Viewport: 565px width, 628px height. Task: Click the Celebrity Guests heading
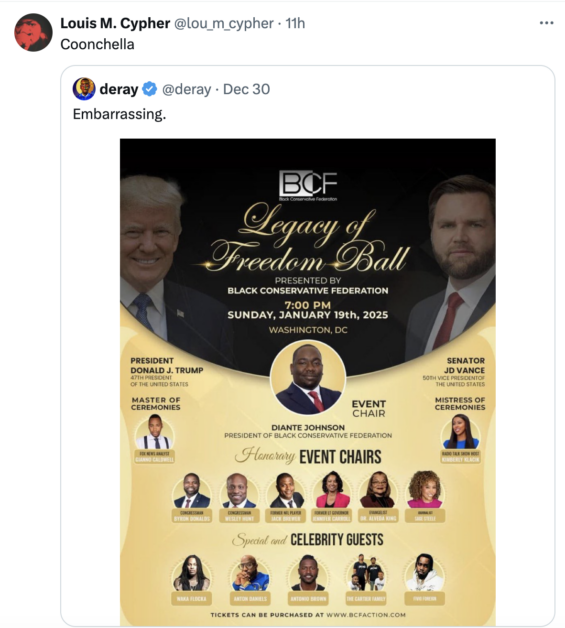pyautogui.click(x=308, y=539)
